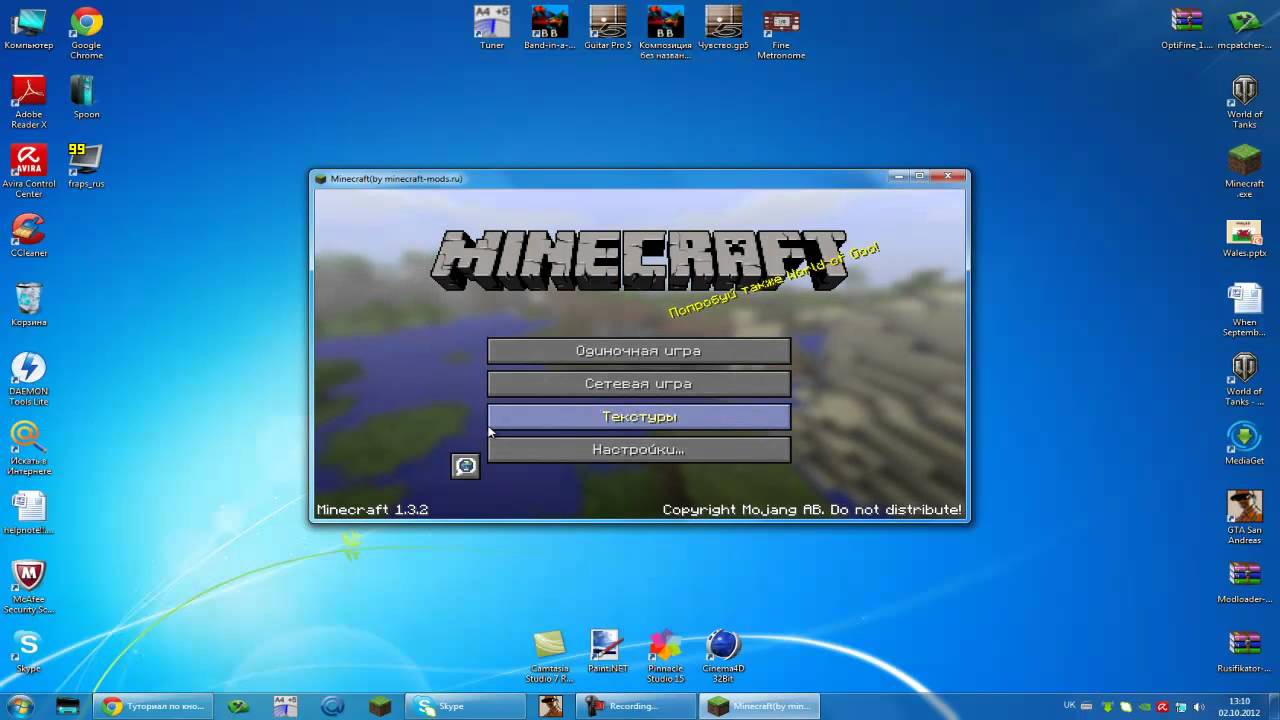Click the globe language button in Minecraft
This screenshot has width=1280, height=720.
466,466
